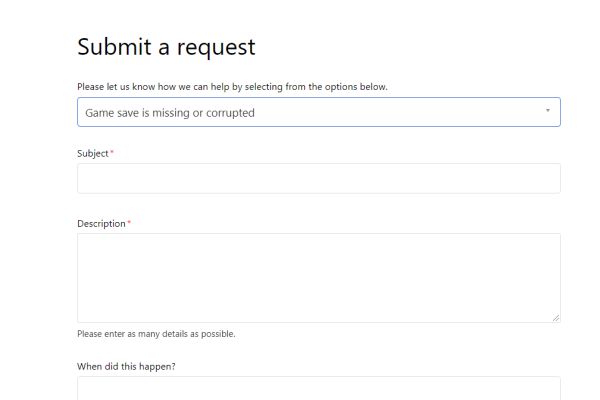Click the Subject field label

(x=92, y=153)
